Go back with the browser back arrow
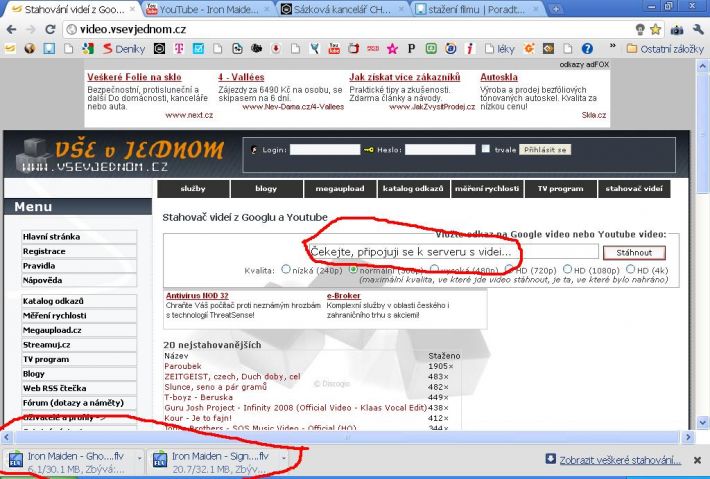The image size is (710, 479). click(x=11, y=30)
